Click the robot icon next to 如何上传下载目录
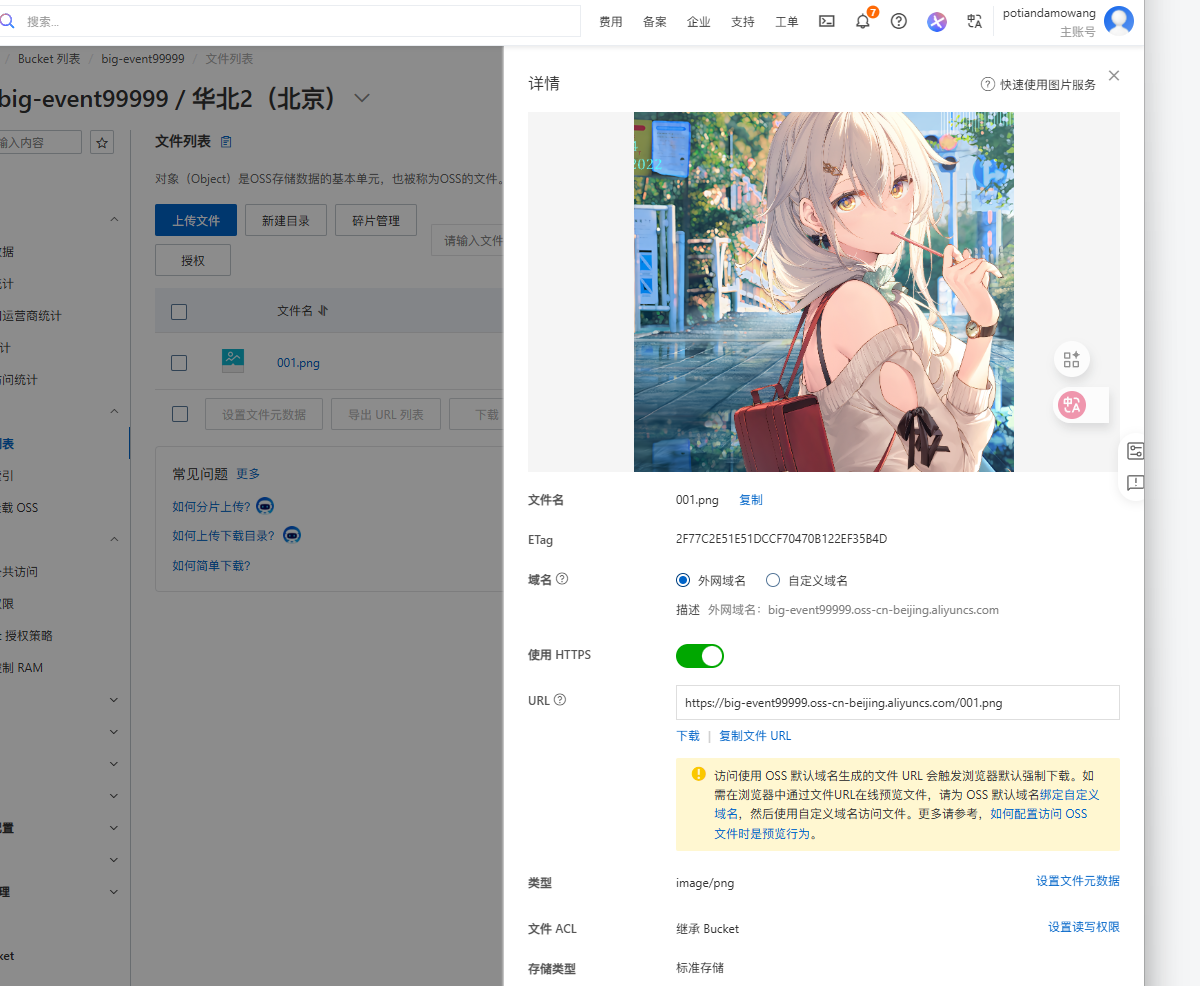The width and height of the screenshot is (1200, 986). pyautogui.click(x=292, y=535)
